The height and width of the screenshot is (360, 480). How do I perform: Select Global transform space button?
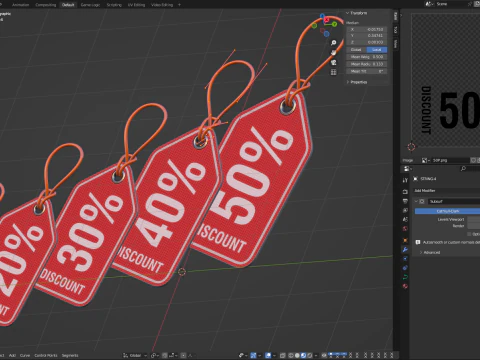[356, 50]
